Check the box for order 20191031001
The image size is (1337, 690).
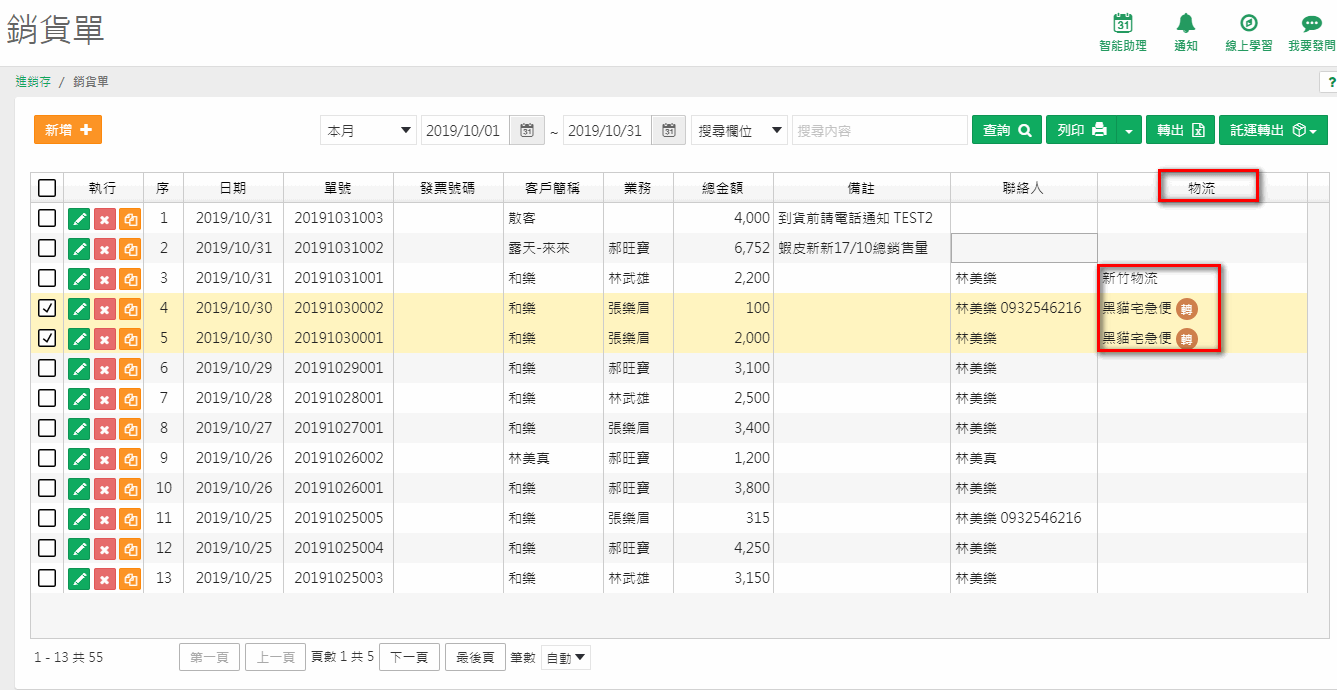click(47, 278)
